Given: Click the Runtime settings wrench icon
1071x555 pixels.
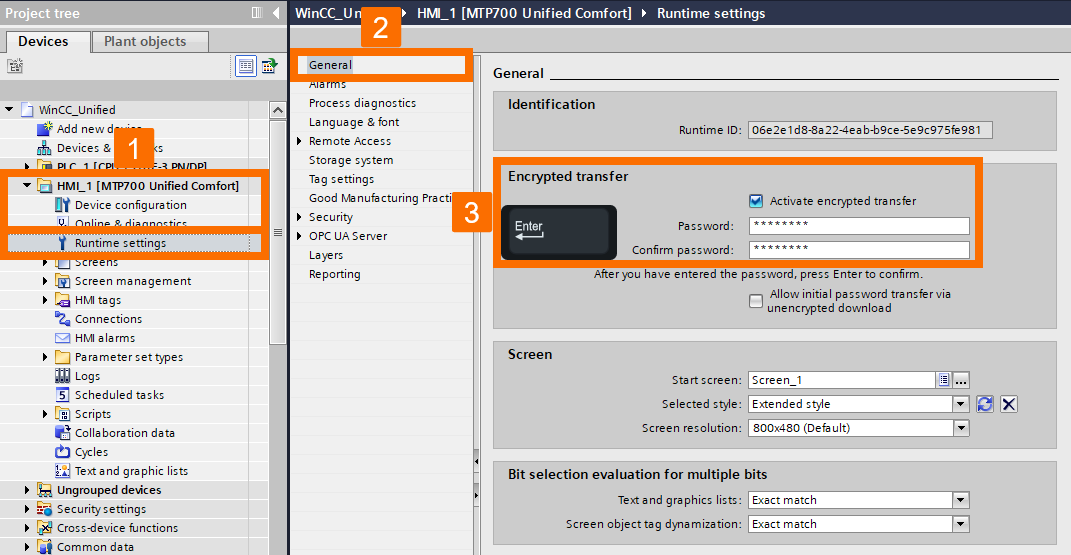Looking at the screenshot, I should click(x=62, y=243).
